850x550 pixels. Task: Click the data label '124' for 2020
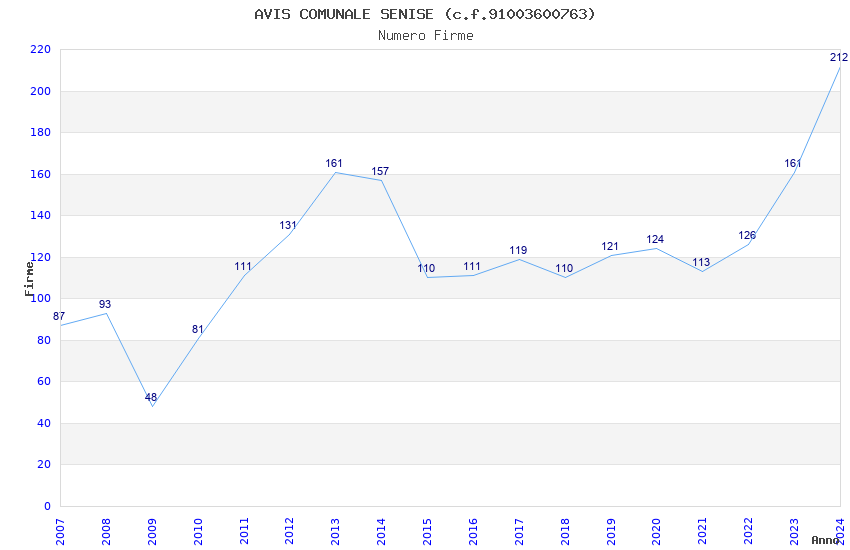pyautogui.click(x=655, y=240)
